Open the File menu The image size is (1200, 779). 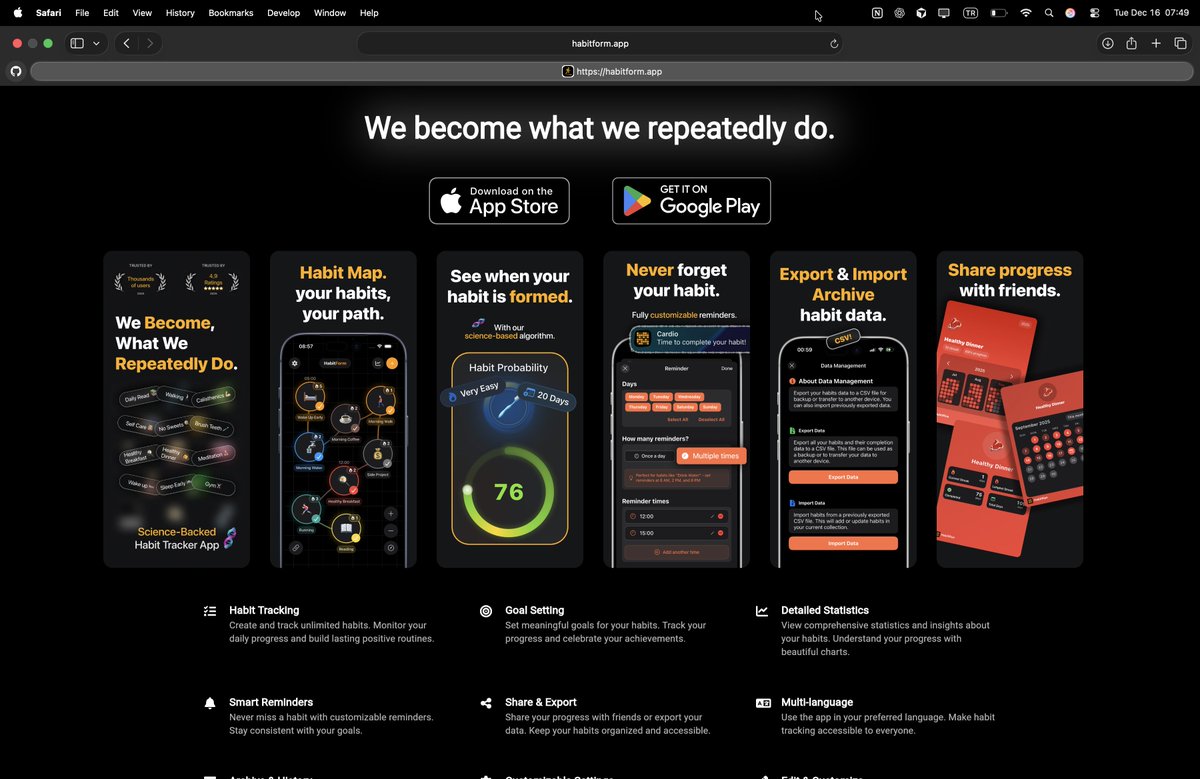82,13
